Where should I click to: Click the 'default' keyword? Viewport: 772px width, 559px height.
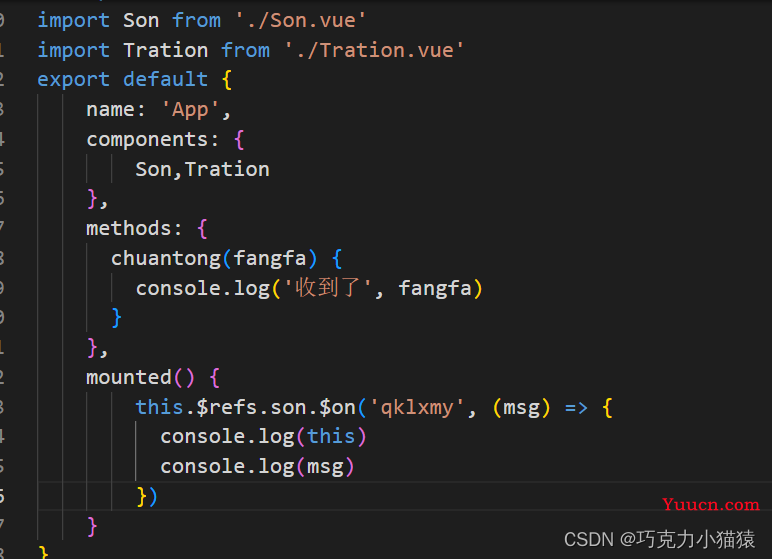tap(165, 80)
